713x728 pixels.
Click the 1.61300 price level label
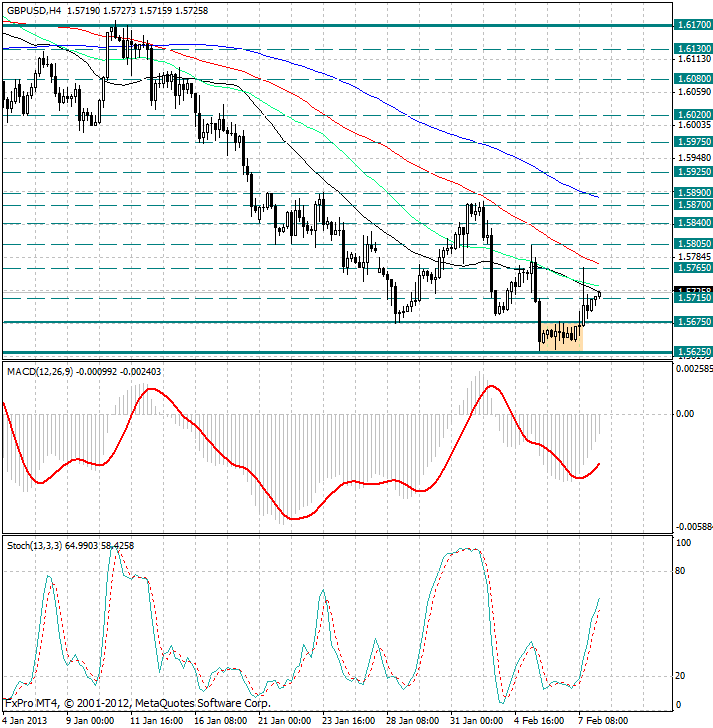pos(694,49)
